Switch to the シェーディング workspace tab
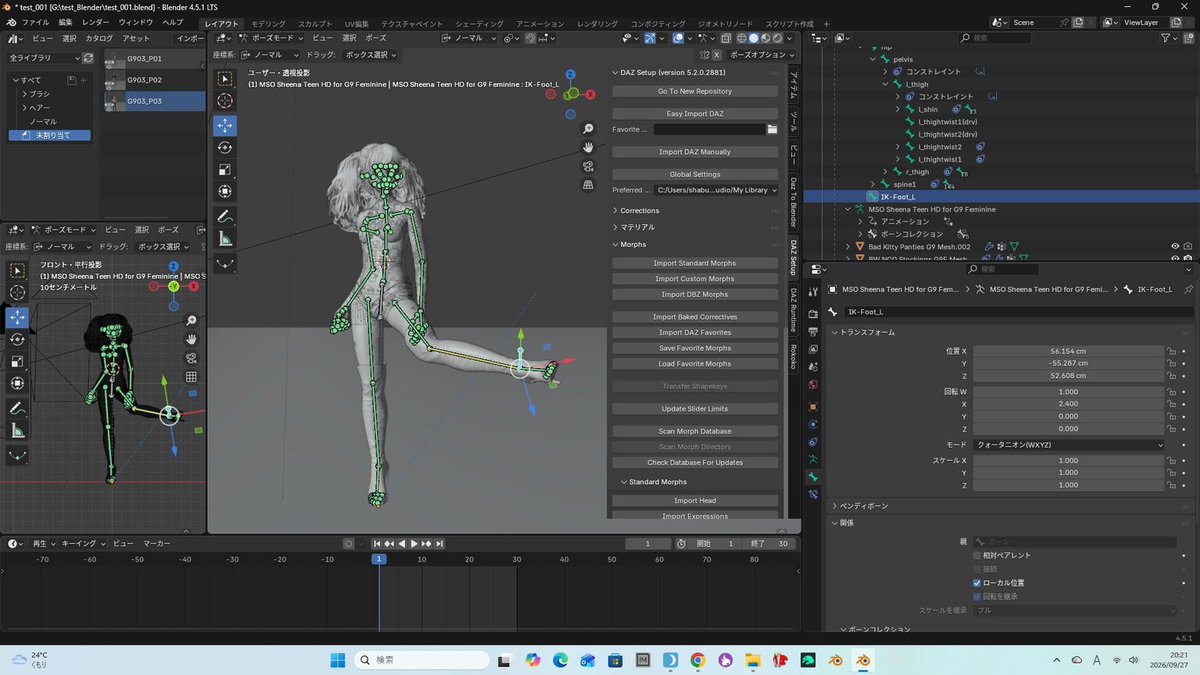The image size is (1200, 675). pyautogui.click(x=479, y=23)
